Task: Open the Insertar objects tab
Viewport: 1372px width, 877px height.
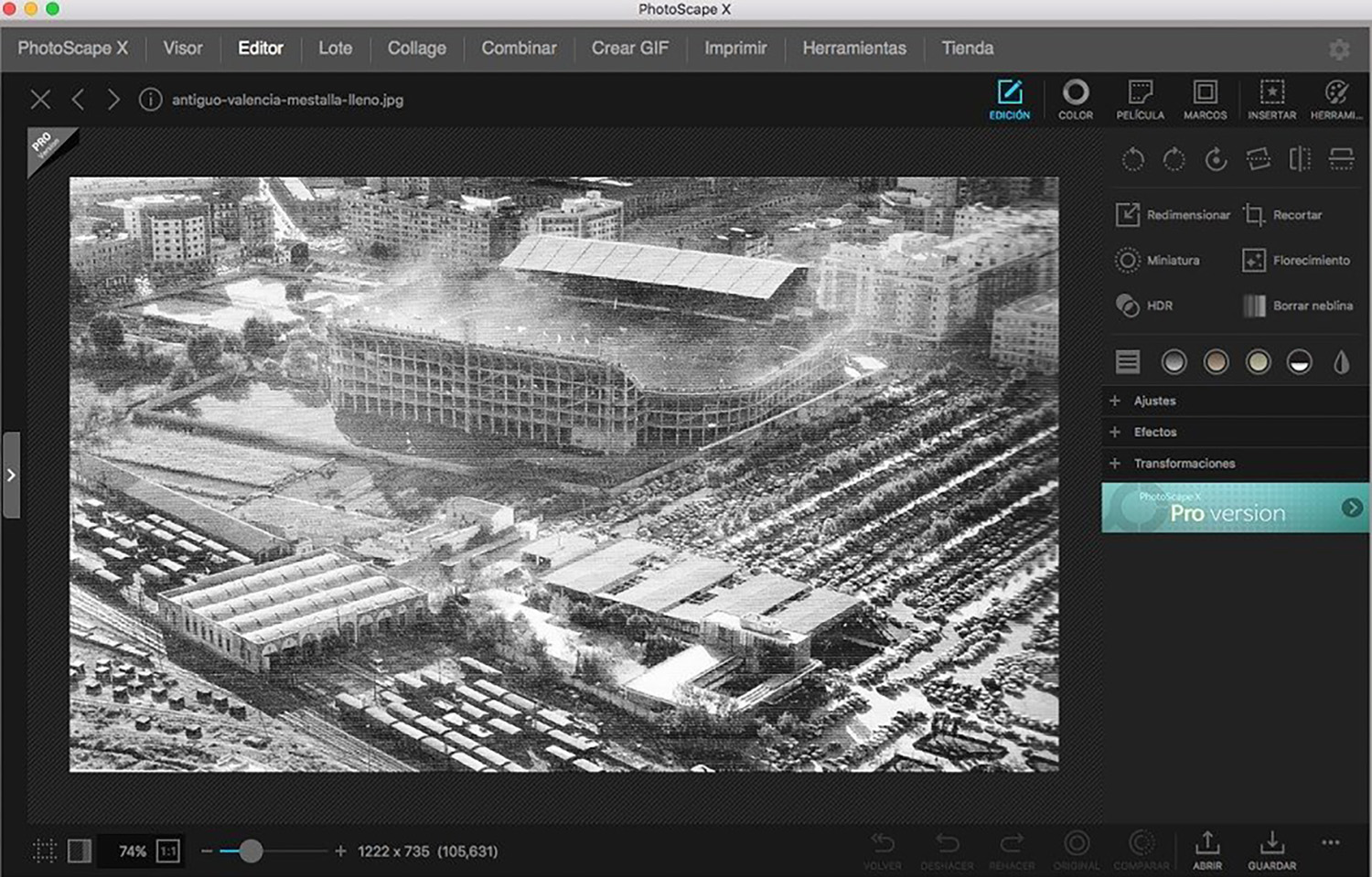Action: (1271, 100)
